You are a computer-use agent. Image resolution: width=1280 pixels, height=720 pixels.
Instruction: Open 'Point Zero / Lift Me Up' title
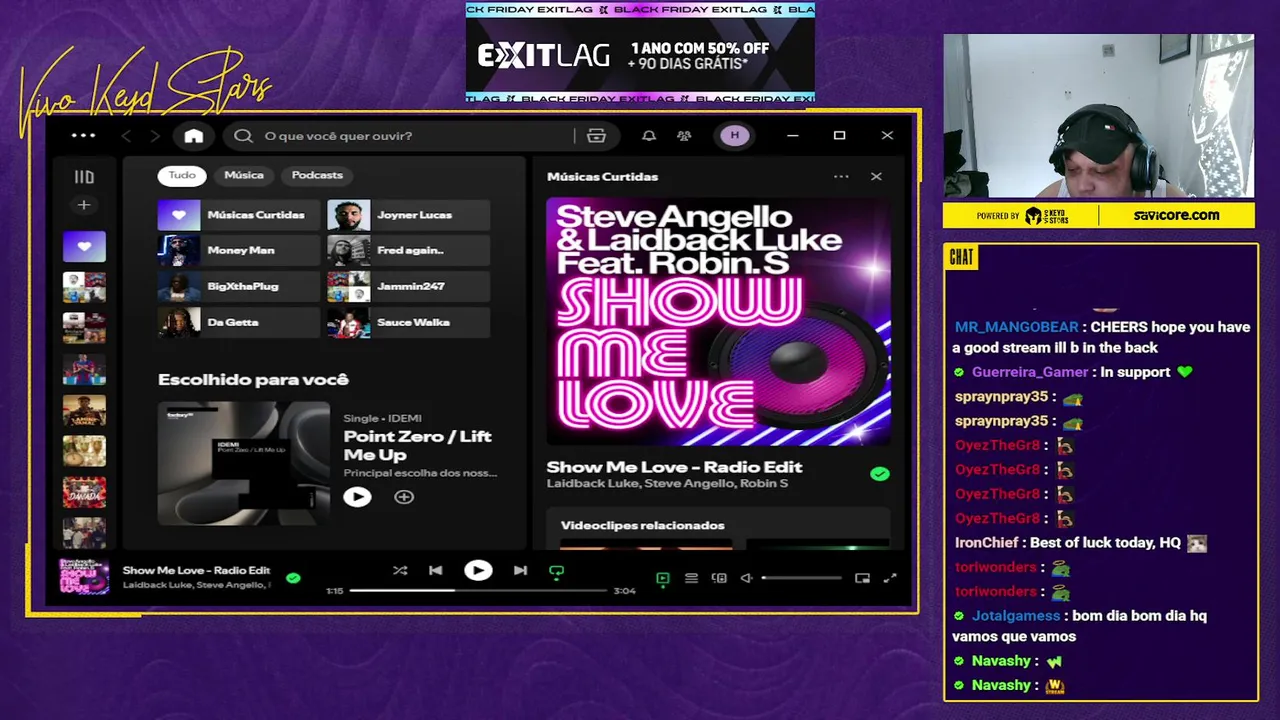click(x=418, y=445)
